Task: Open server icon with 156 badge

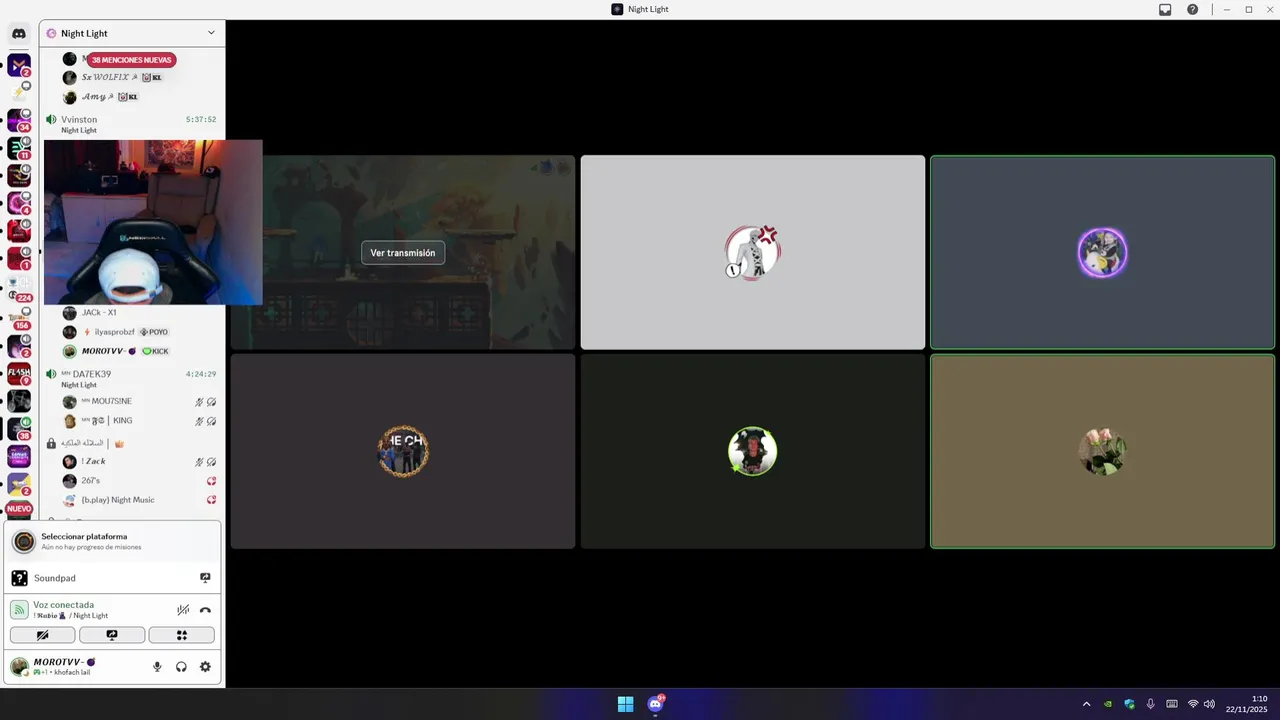Action: pyautogui.click(x=19, y=319)
